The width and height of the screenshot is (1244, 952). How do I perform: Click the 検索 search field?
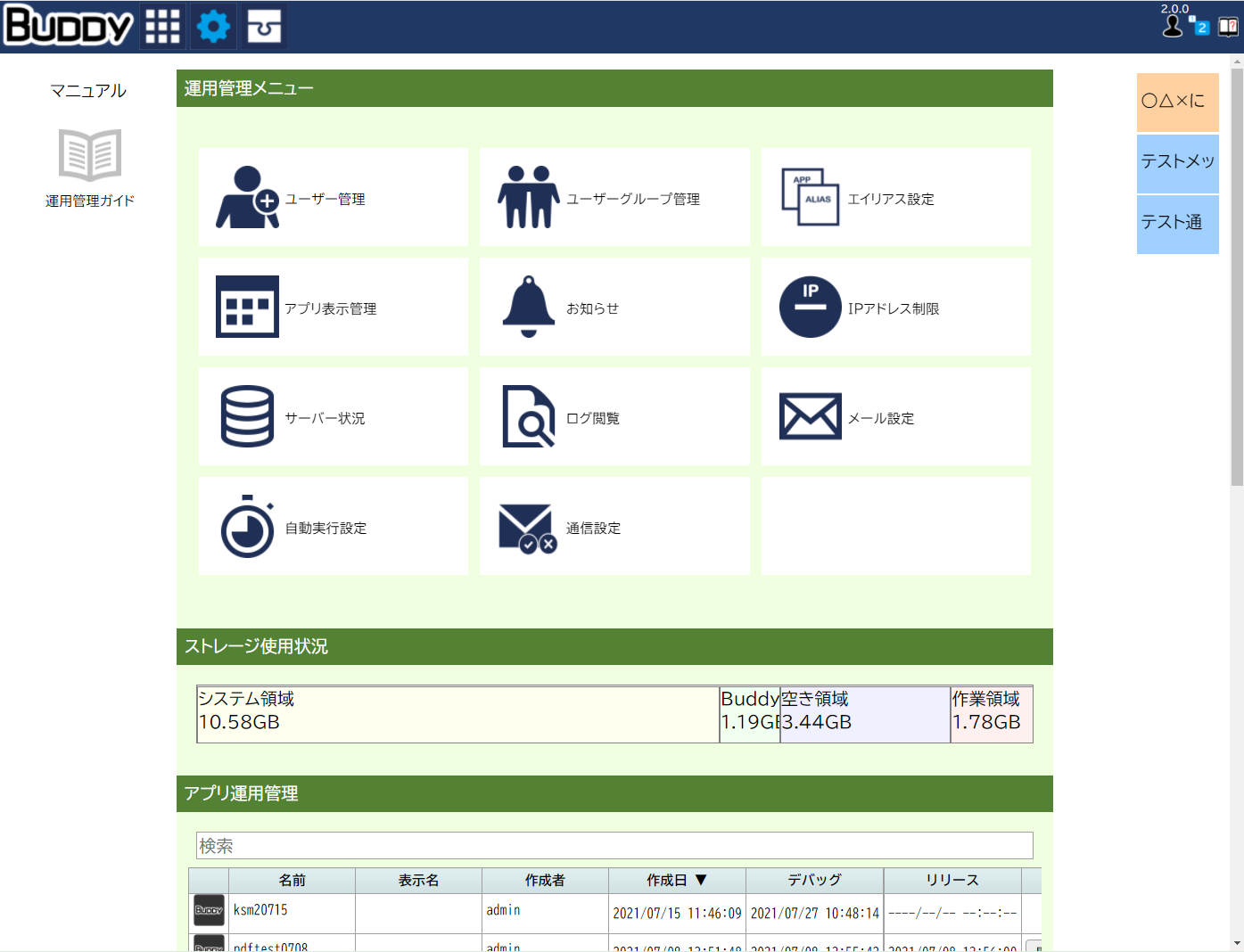[614, 845]
